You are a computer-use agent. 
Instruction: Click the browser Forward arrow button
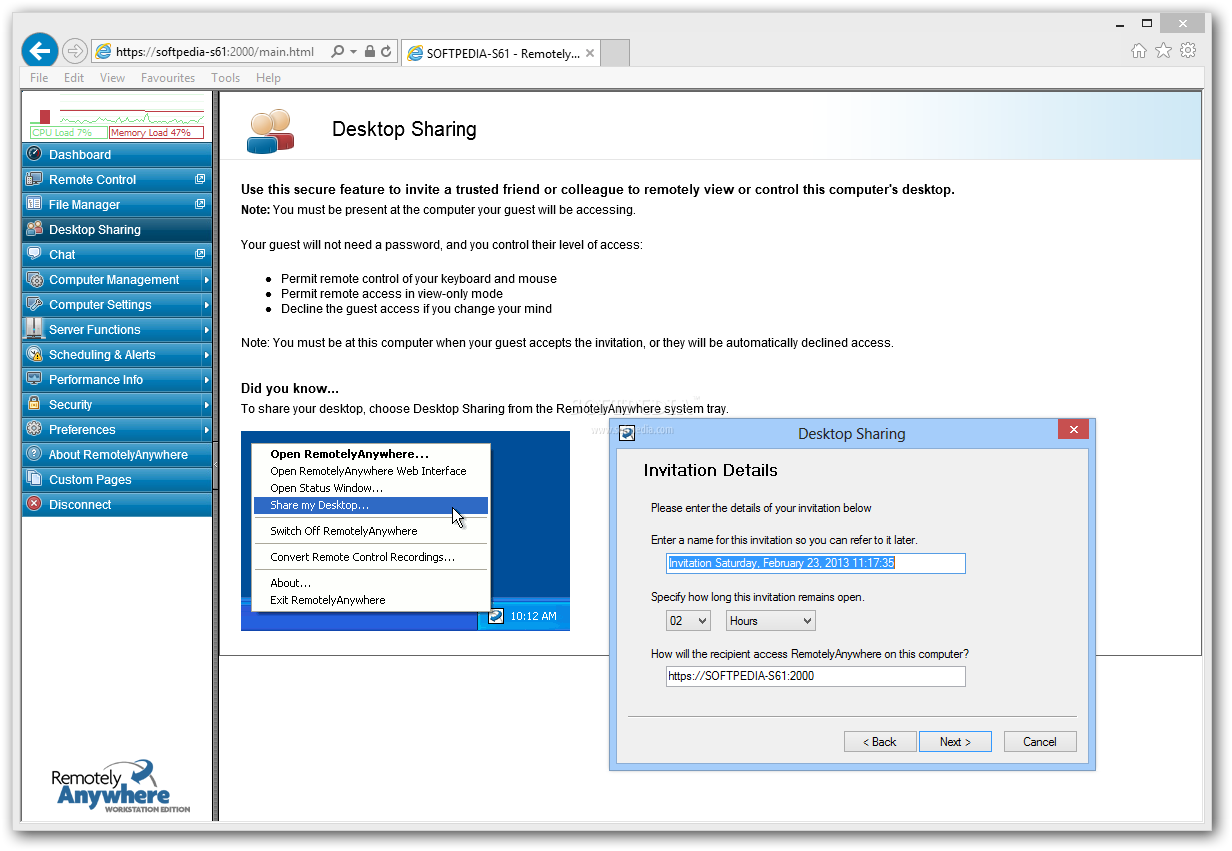[75, 51]
